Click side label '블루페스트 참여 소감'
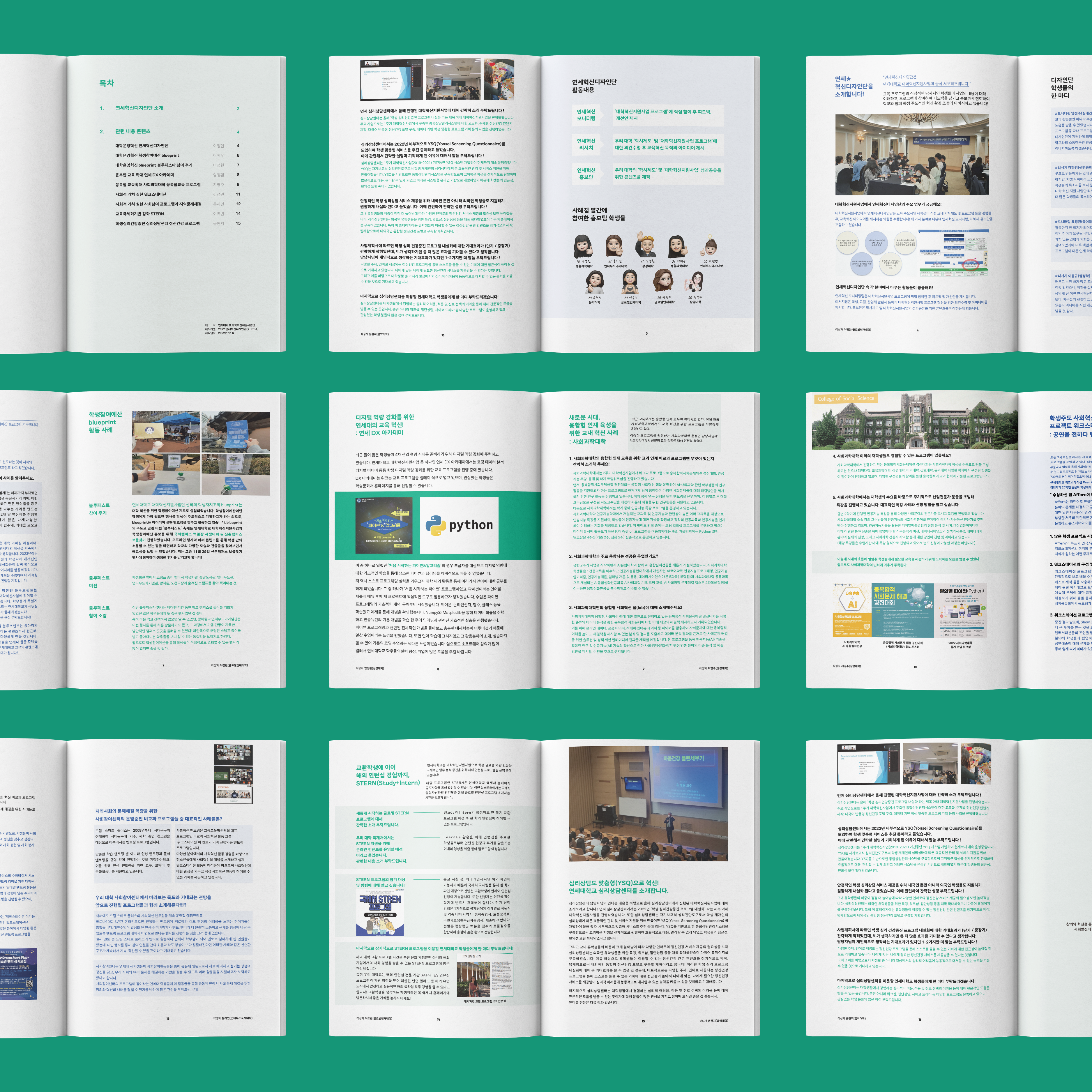 [99, 612]
